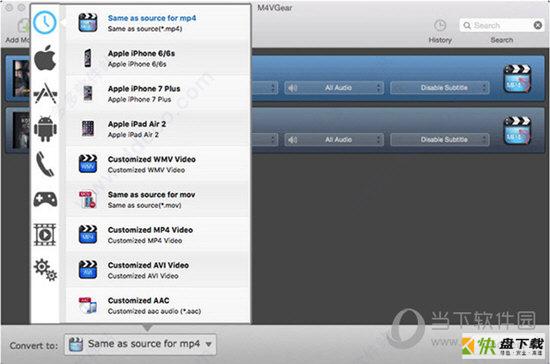Open second movie's Disable Subtitle dropdown
The width and height of the screenshot is (550, 364).
tap(440, 140)
